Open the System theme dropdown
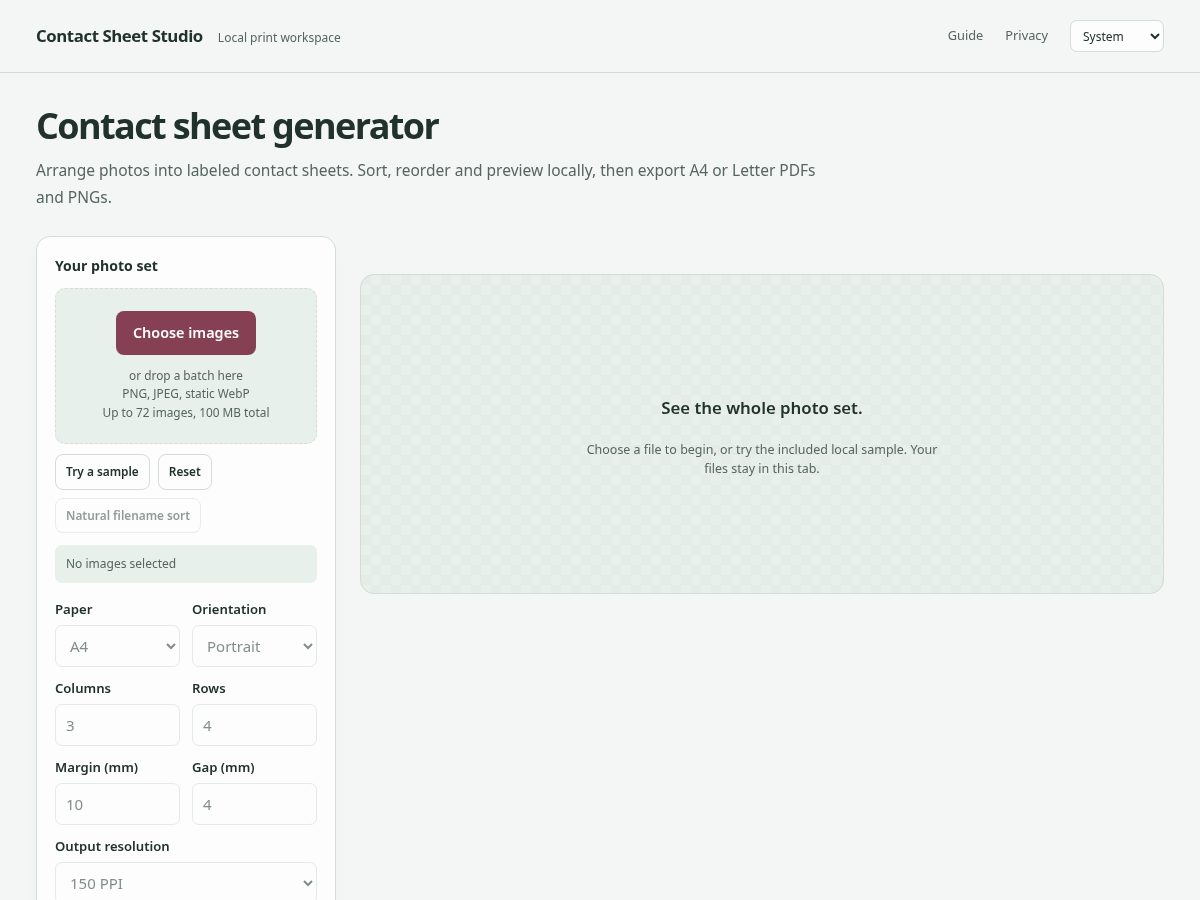 point(1117,36)
